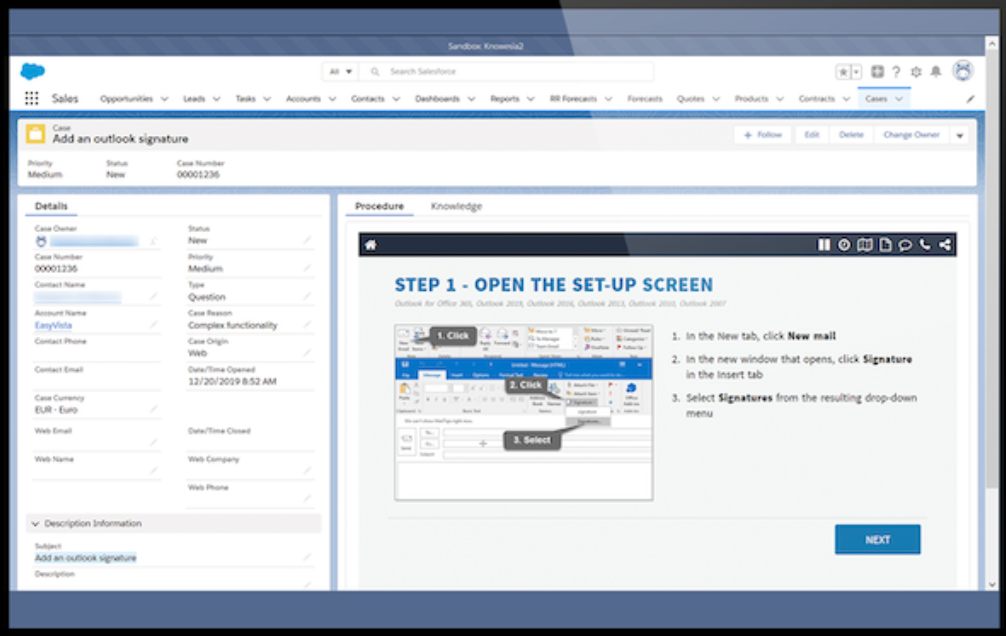Open the Setup gear icon
1006x636 pixels.
coord(916,72)
